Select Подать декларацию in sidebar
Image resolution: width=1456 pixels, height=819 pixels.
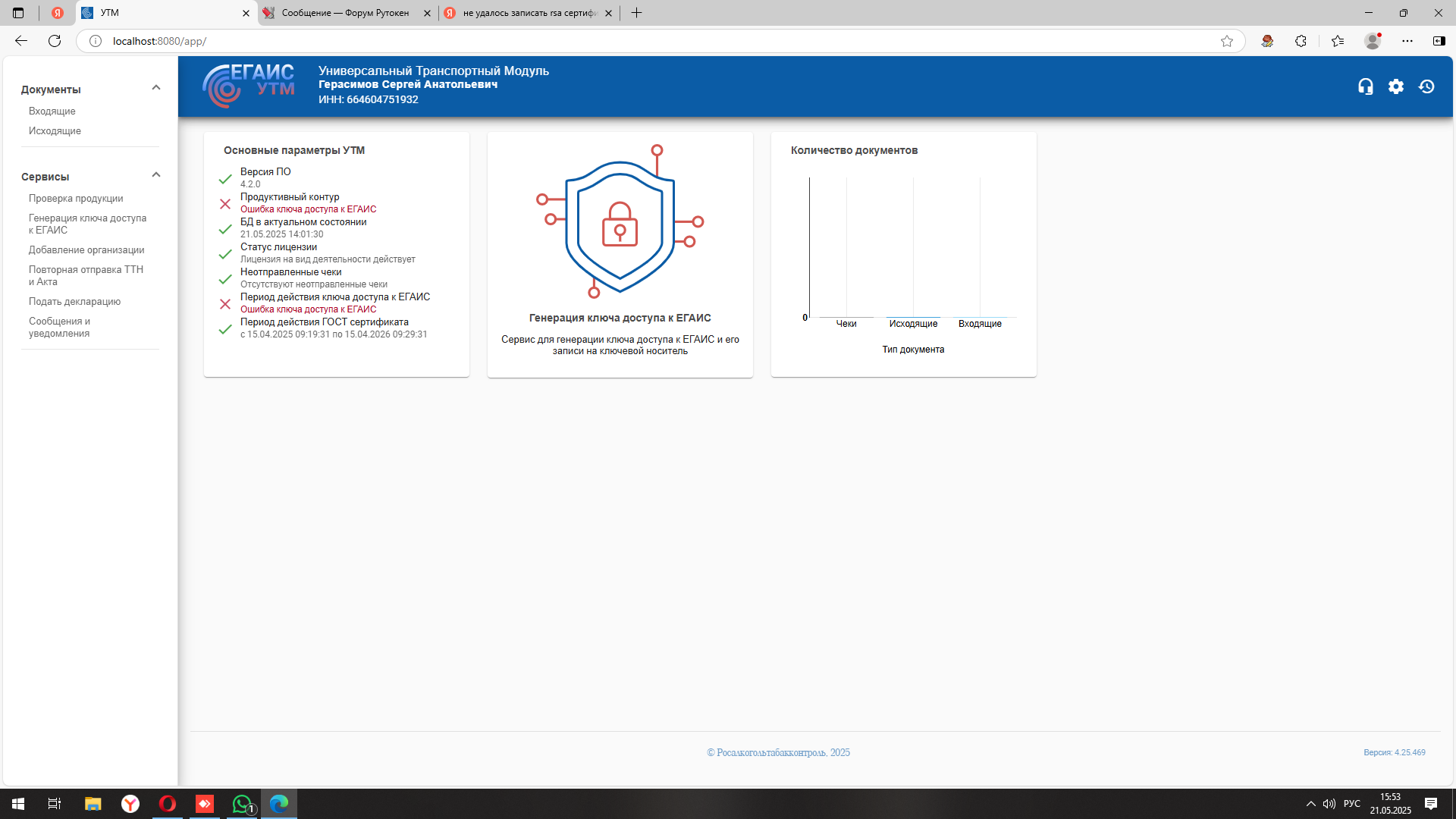tap(74, 301)
